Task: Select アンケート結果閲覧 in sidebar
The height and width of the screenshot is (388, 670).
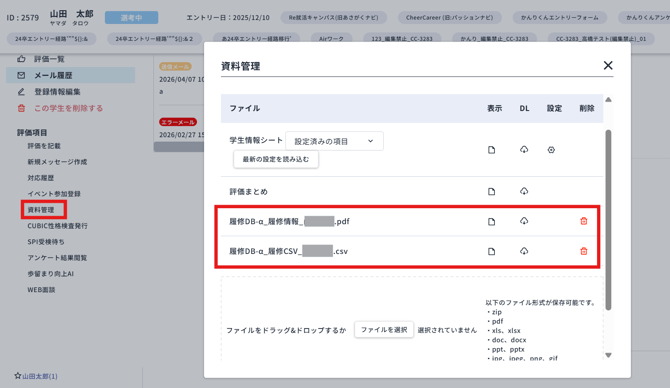Action: (x=57, y=258)
